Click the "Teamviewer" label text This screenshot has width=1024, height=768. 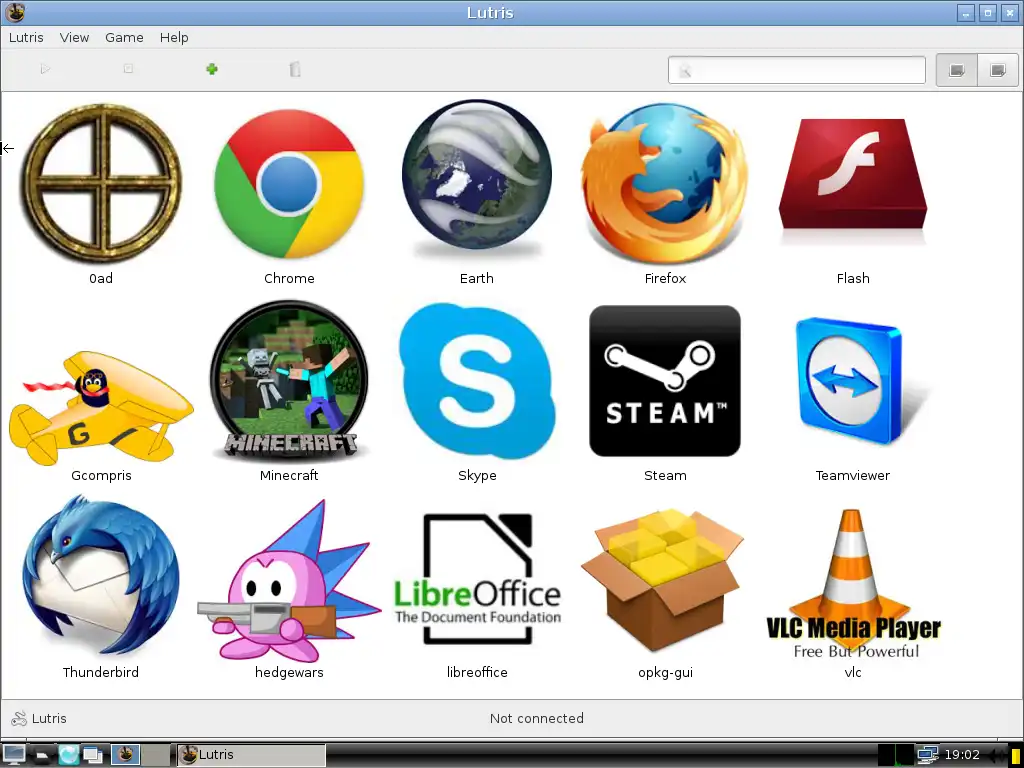(x=853, y=475)
